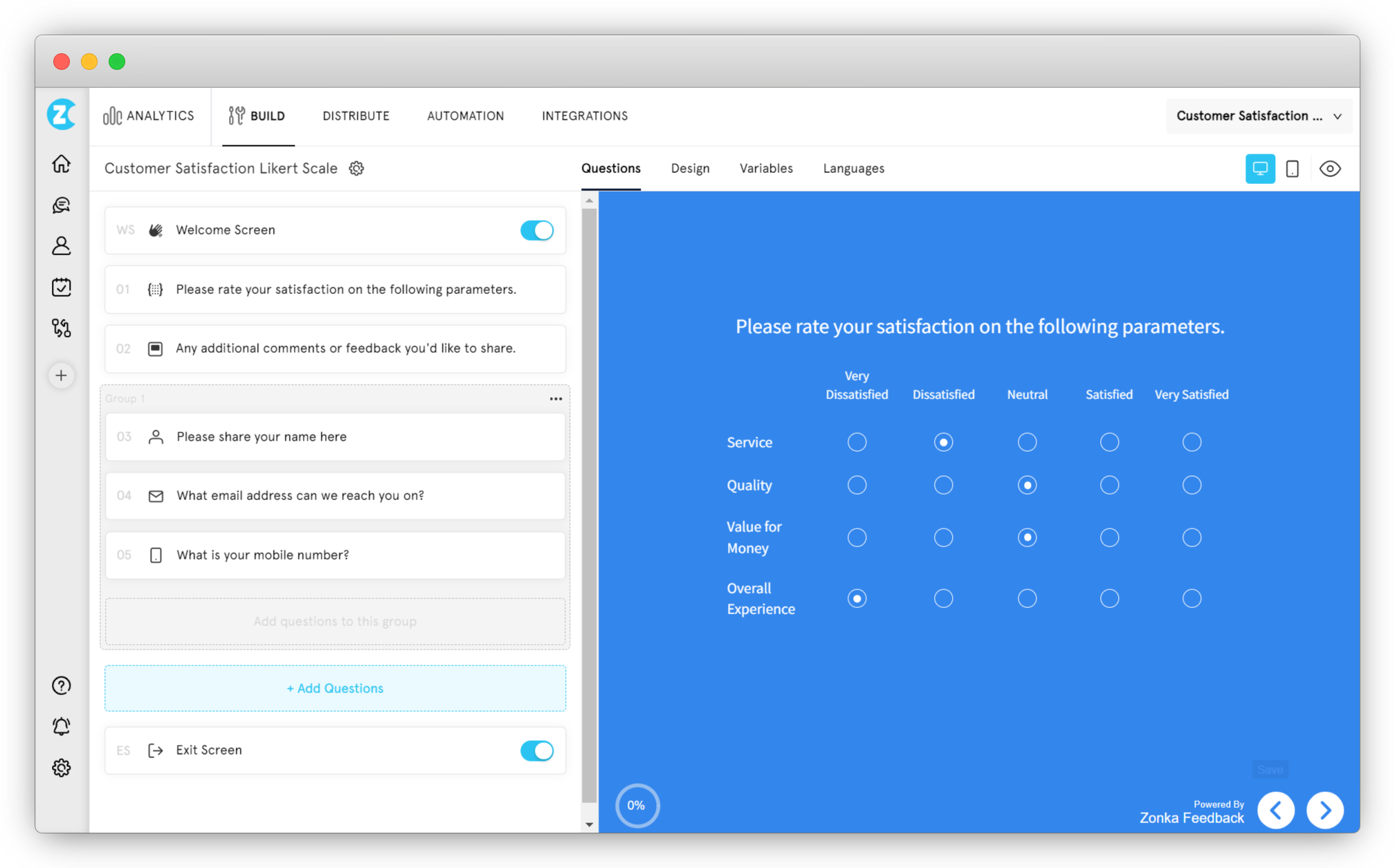
Task: Open the notifications bell icon
Action: point(61,726)
